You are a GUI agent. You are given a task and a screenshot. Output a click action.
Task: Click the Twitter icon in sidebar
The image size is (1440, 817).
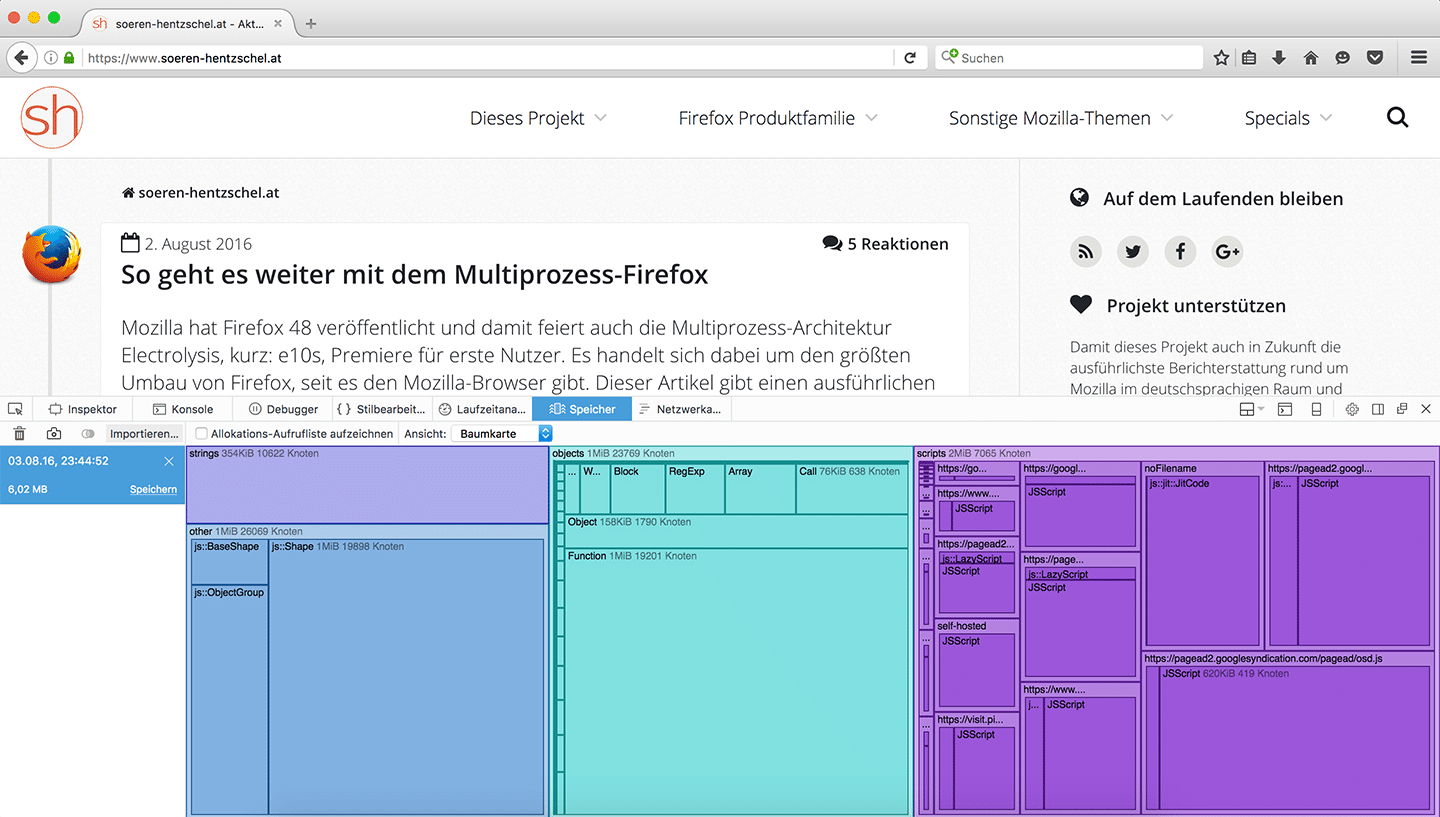tap(1133, 252)
